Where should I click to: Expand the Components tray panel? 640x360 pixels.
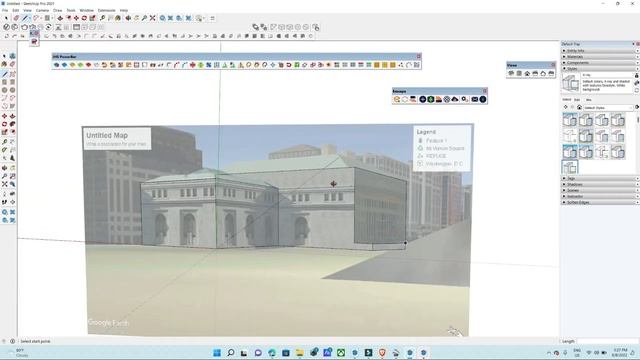[x=600, y=63]
